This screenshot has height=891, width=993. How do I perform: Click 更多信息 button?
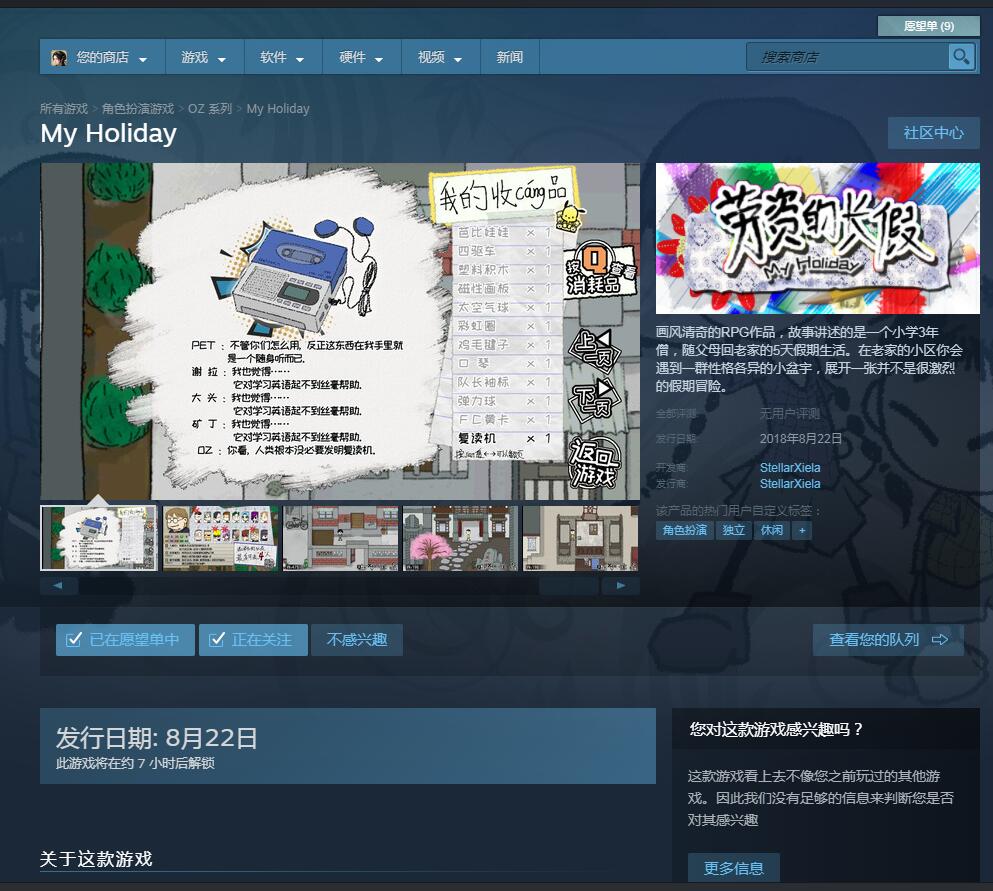(x=733, y=868)
